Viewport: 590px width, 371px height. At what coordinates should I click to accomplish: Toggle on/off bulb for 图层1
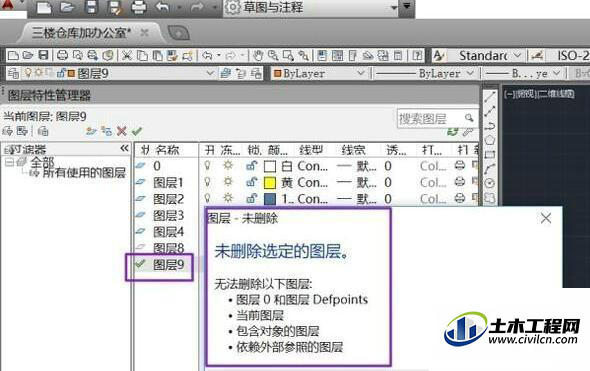[x=207, y=182]
